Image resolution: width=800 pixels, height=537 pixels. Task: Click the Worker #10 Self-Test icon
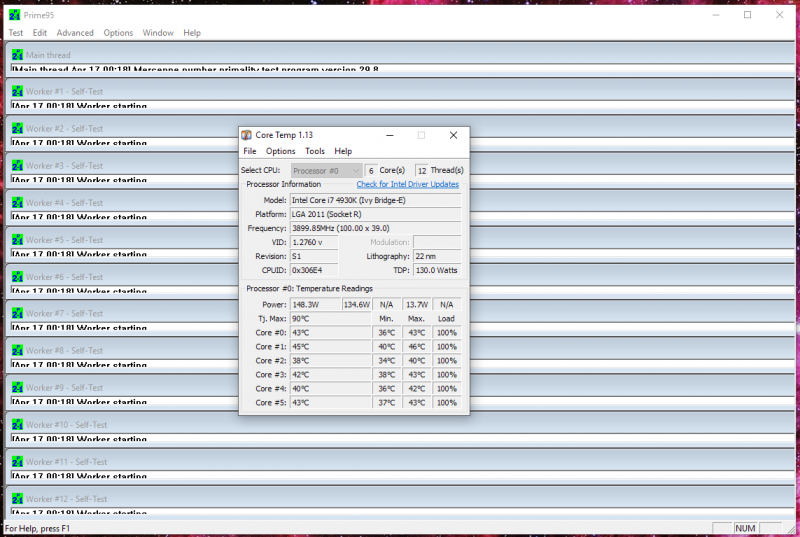[17, 425]
